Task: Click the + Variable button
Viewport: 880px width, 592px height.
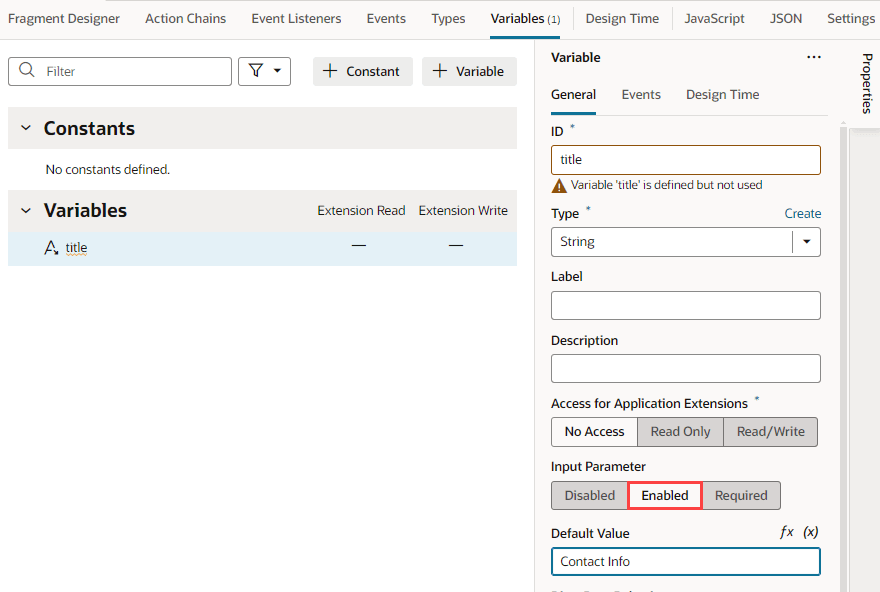Action: [469, 71]
